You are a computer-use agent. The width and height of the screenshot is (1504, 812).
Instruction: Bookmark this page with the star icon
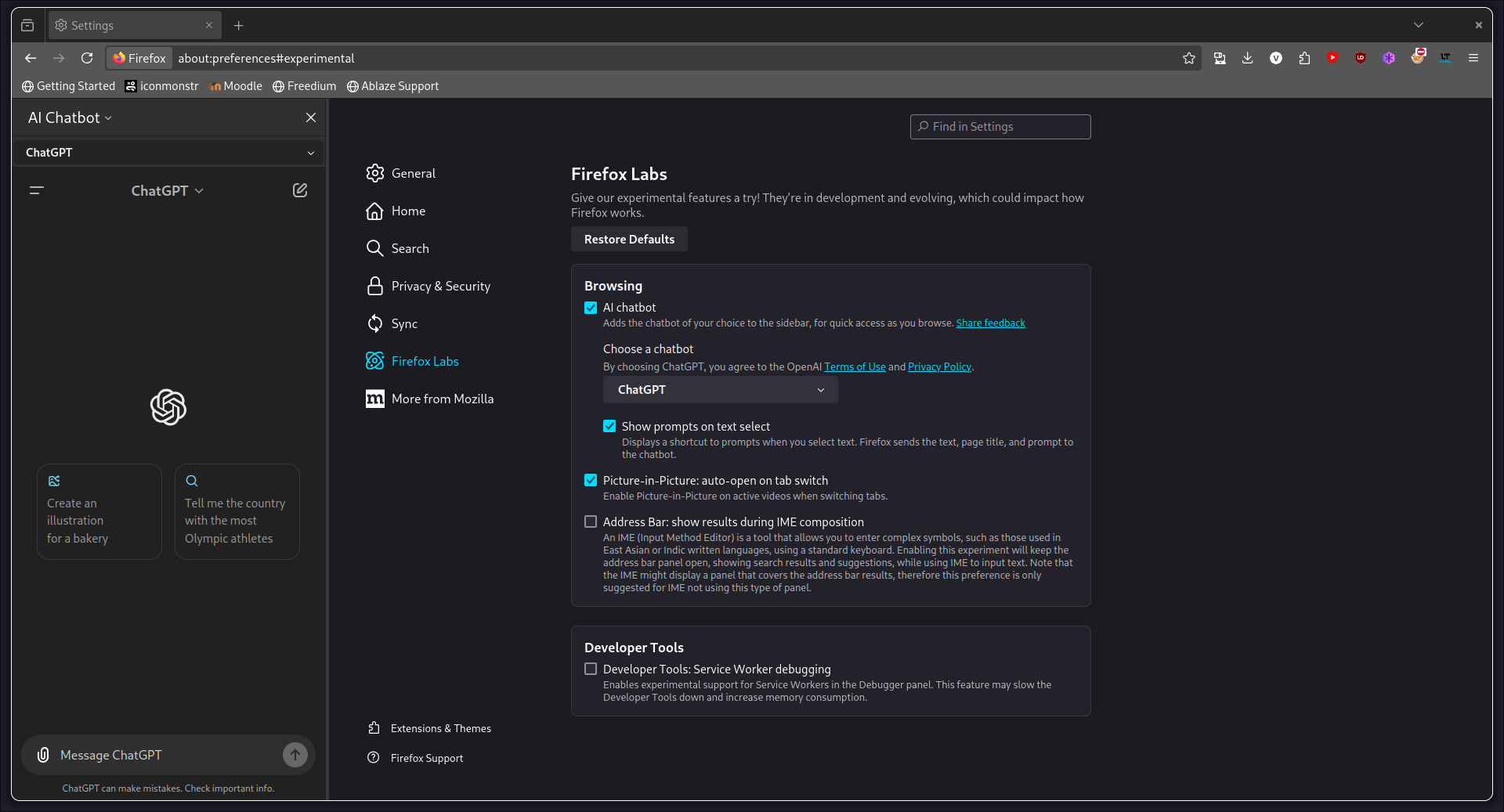1188,58
